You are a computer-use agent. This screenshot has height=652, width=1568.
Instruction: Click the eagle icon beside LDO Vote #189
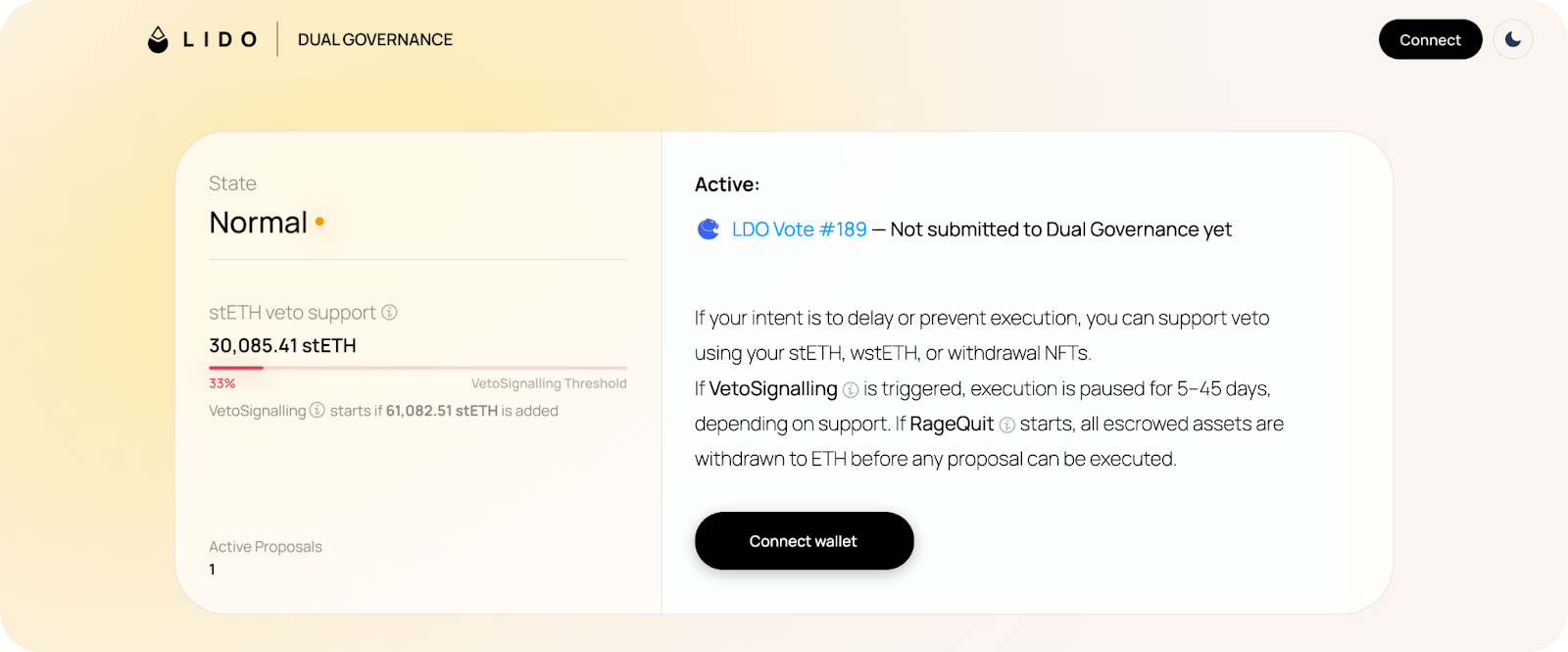coord(708,229)
